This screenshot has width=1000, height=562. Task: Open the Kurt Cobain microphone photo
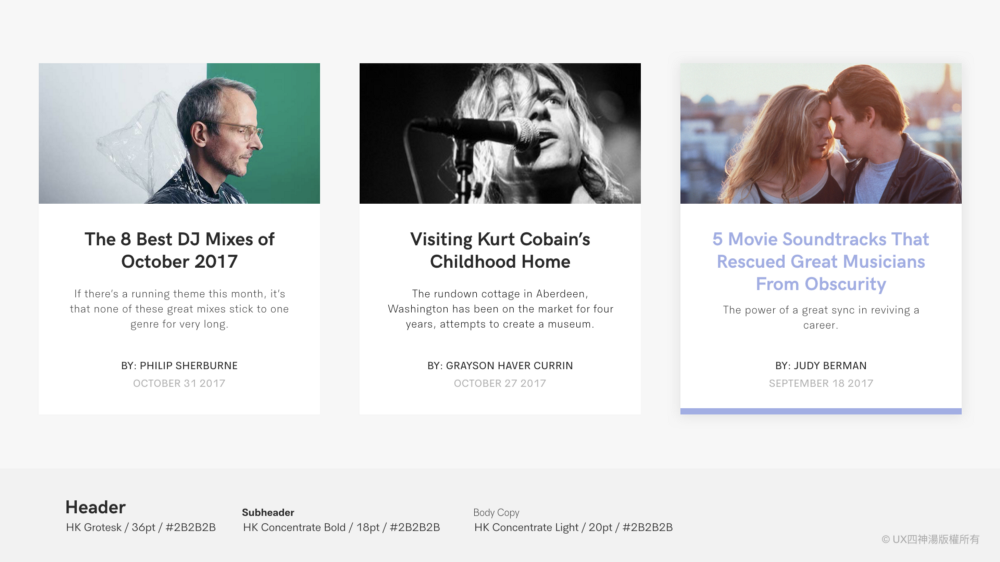pyautogui.click(x=500, y=133)
